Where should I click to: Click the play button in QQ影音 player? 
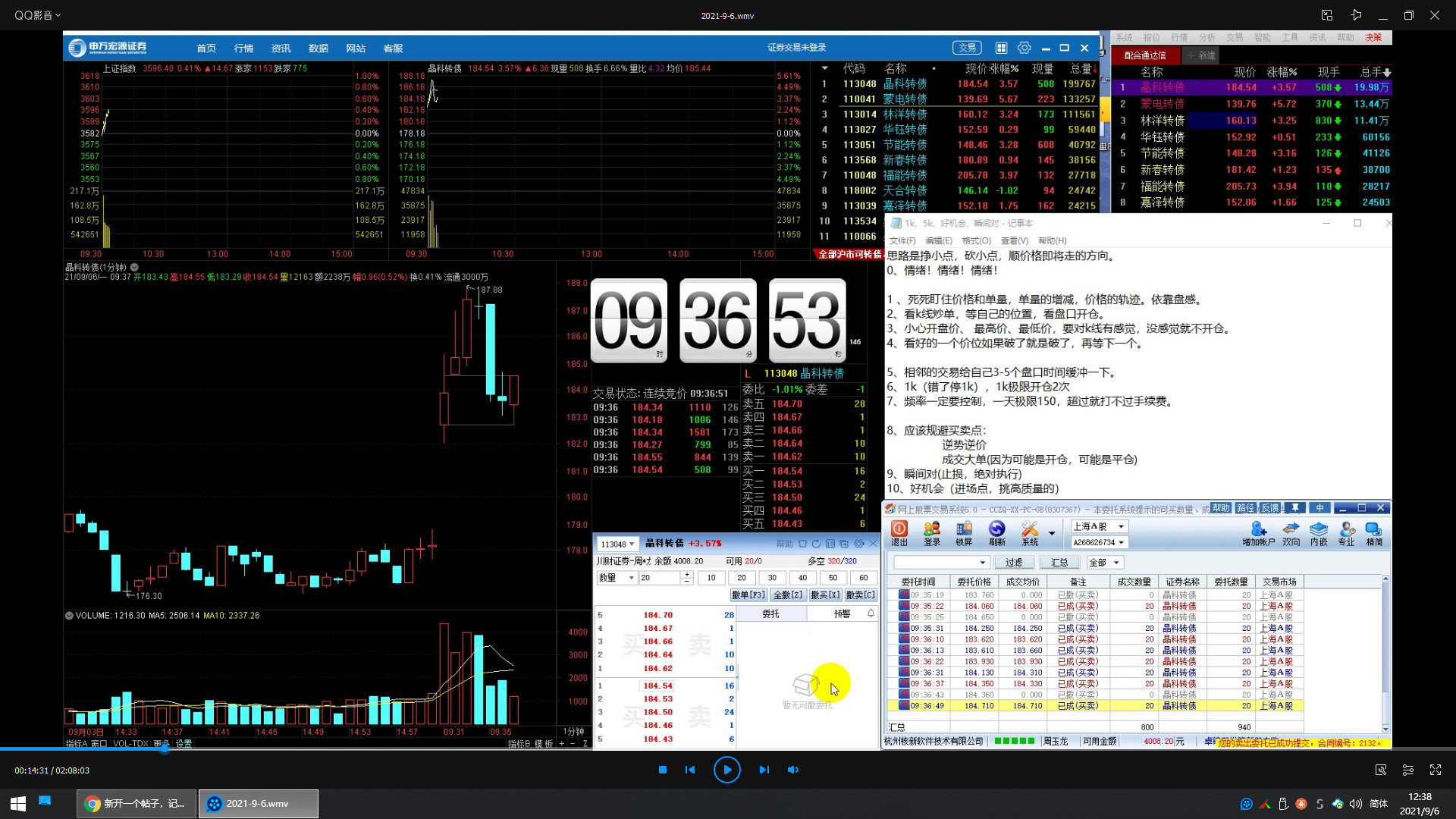726,770
